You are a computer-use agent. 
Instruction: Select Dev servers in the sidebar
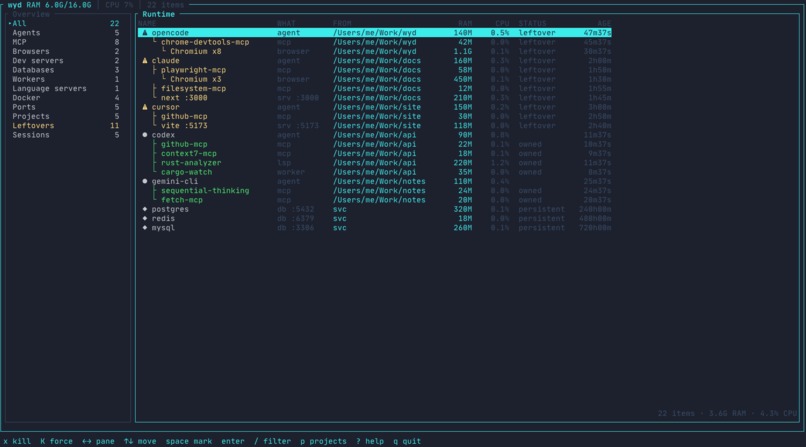tap(64, 60)
